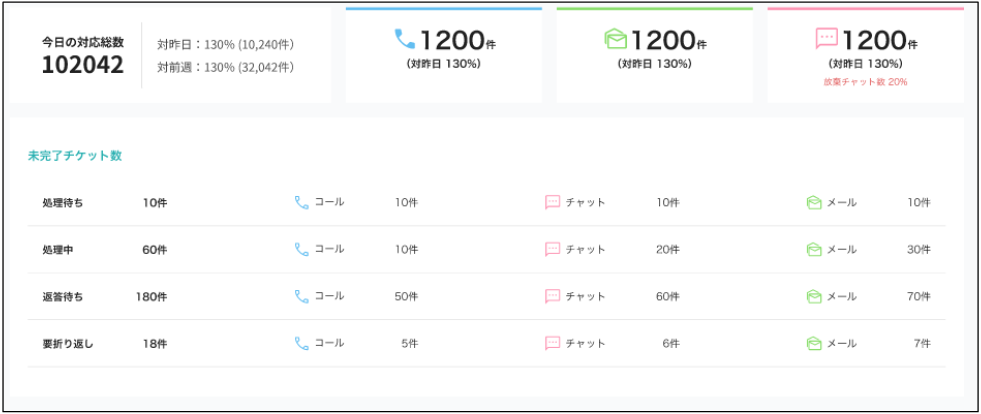The height and width of the screenshot is (414, 981).
Task: Click the 未完了チケット数 section heading
Action: pyautogui.click(x=75, y=156)
